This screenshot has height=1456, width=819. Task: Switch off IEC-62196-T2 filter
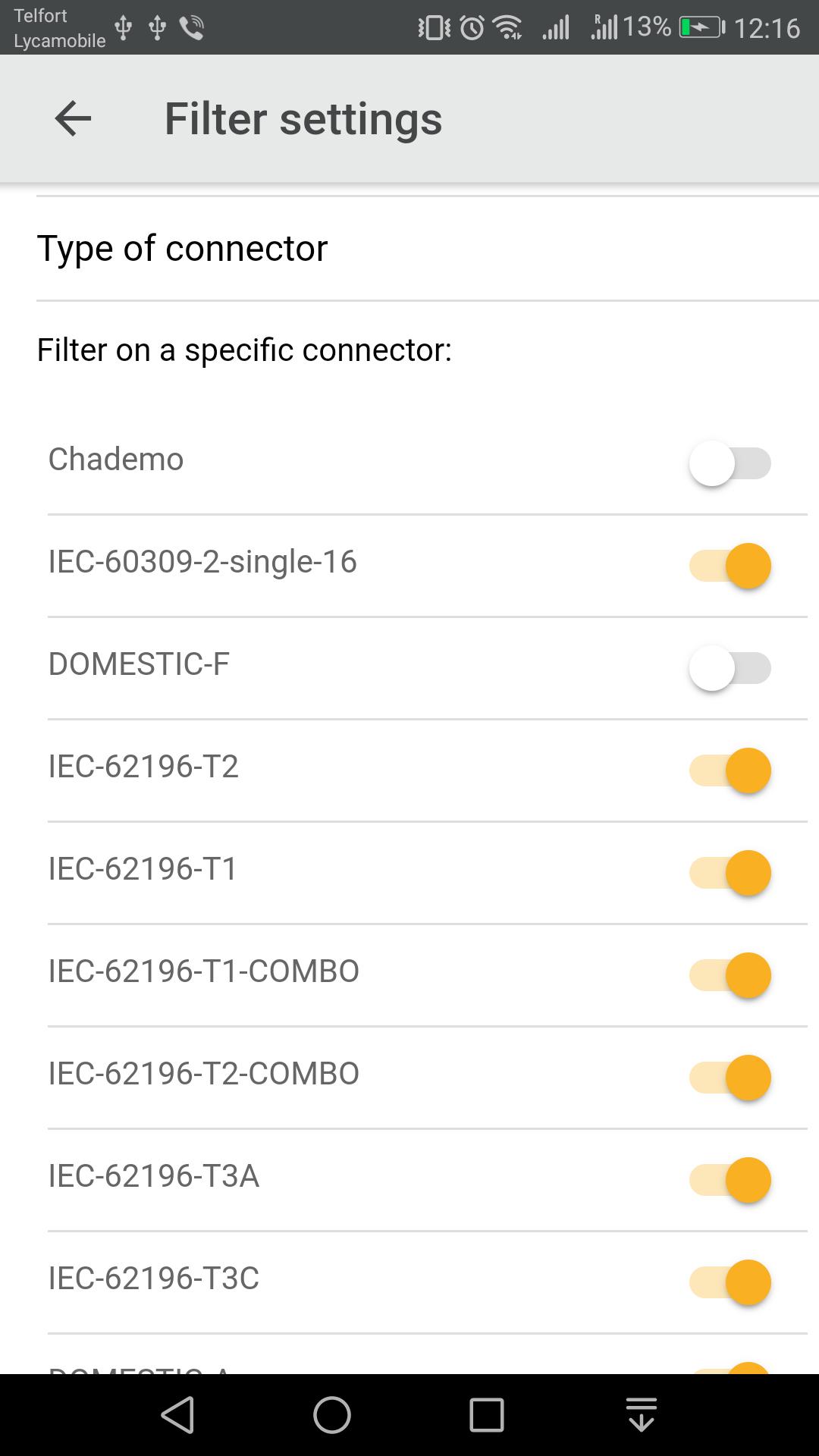tap(730, 770)
